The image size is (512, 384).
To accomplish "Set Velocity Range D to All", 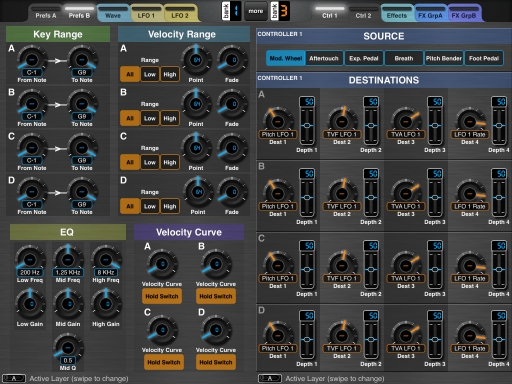I will point(130,206).
